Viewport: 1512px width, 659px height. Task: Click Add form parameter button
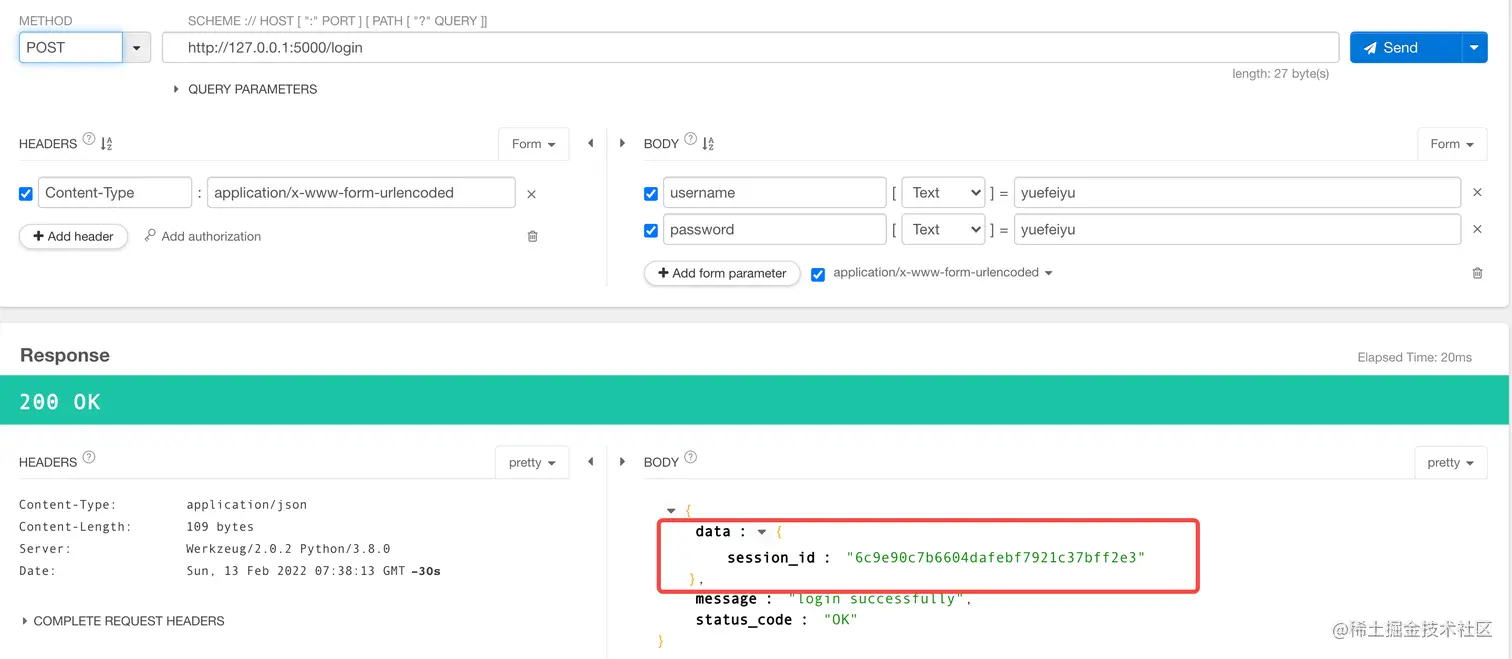[x=722, y=273]
